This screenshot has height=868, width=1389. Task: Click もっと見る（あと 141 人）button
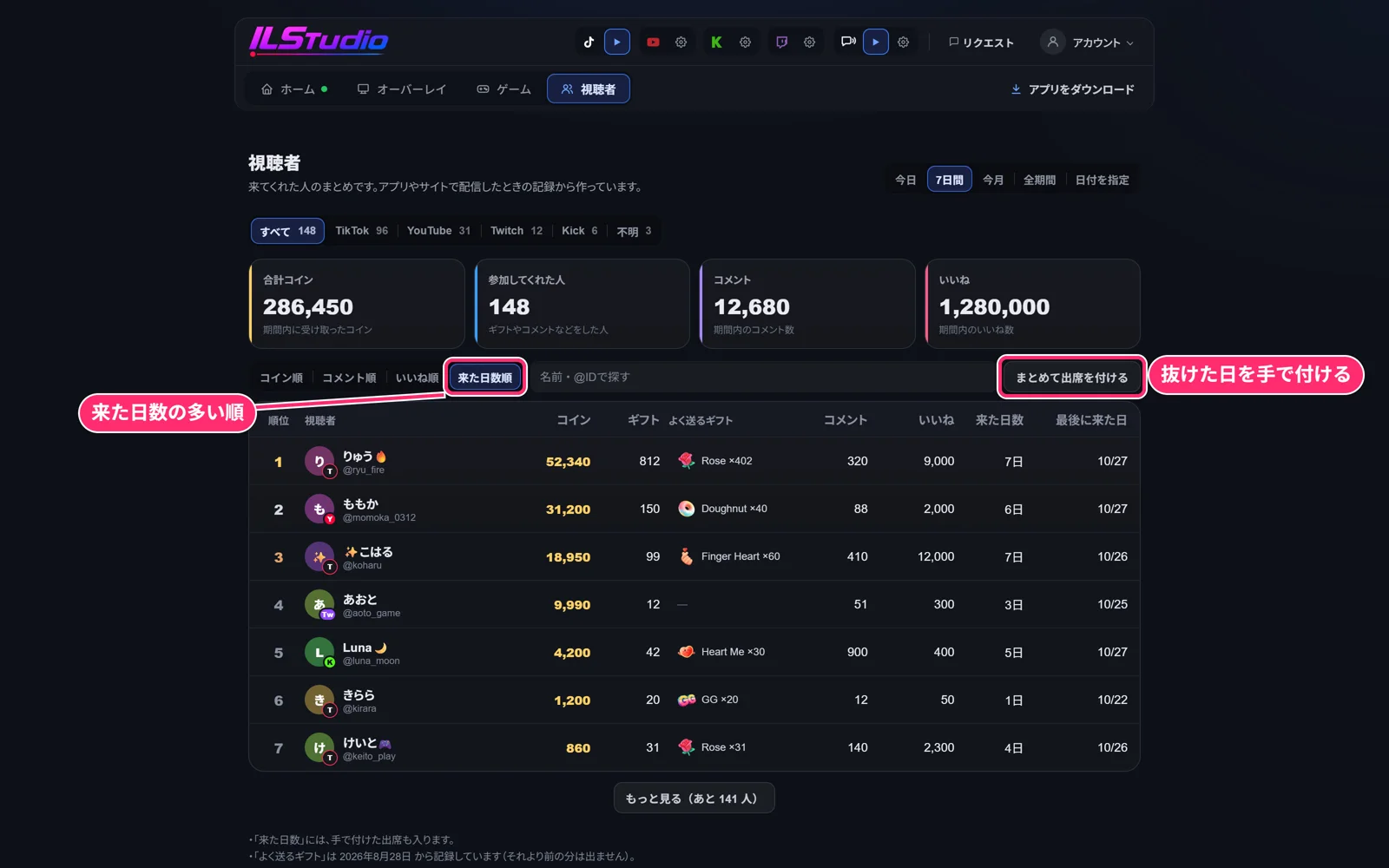pyautogui.click(x=694, y=798)
